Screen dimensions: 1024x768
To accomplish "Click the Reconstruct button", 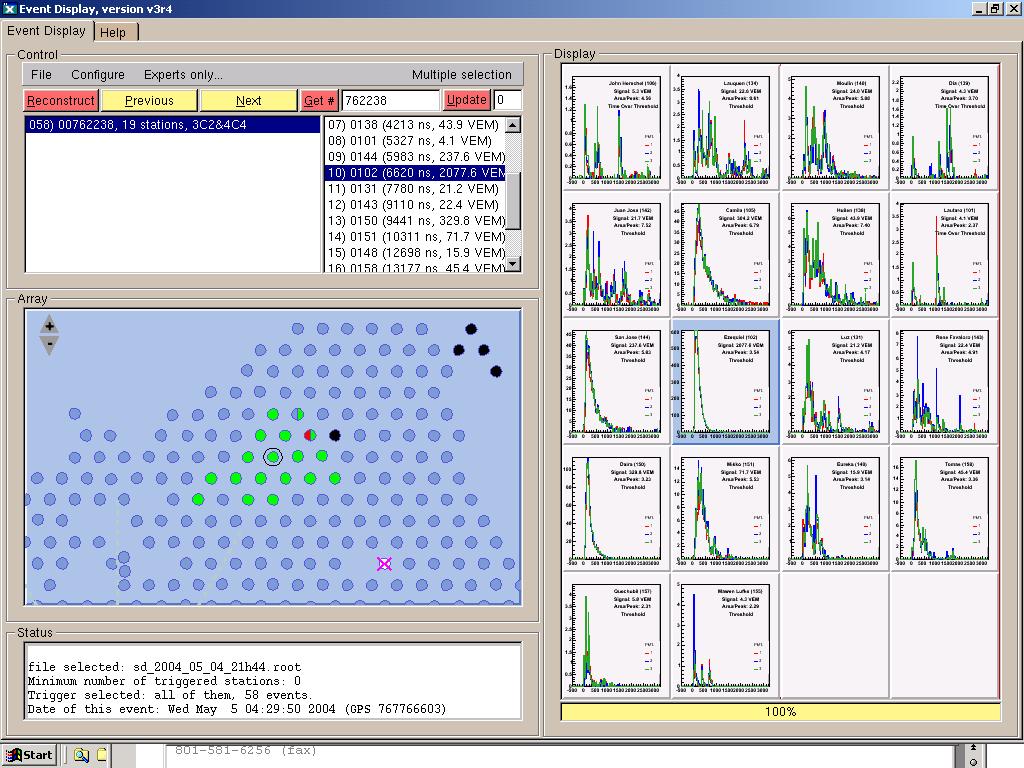I will click(61, 101).
